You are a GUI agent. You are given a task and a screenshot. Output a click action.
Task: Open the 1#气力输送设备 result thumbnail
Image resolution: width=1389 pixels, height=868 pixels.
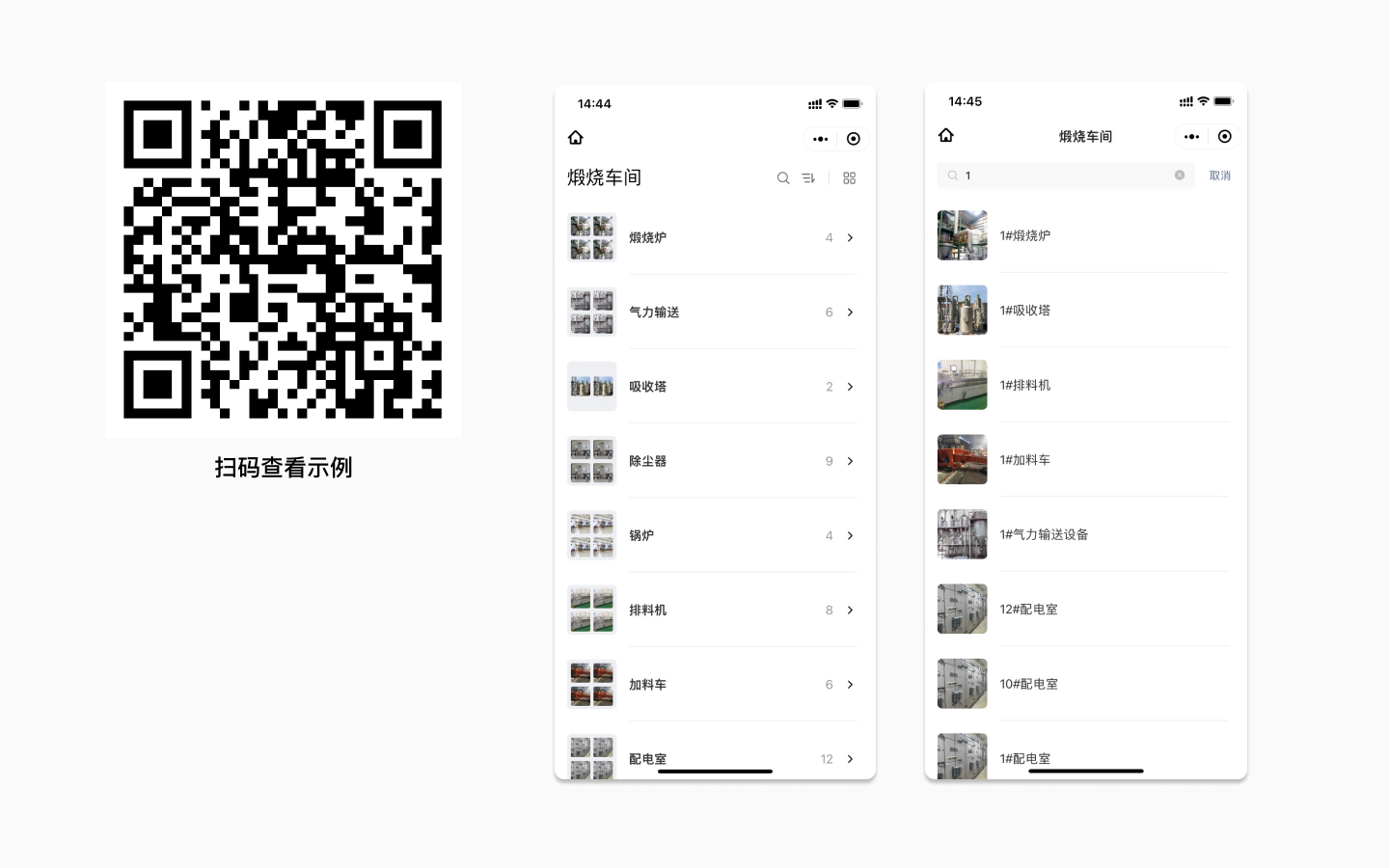coord(963,534)
